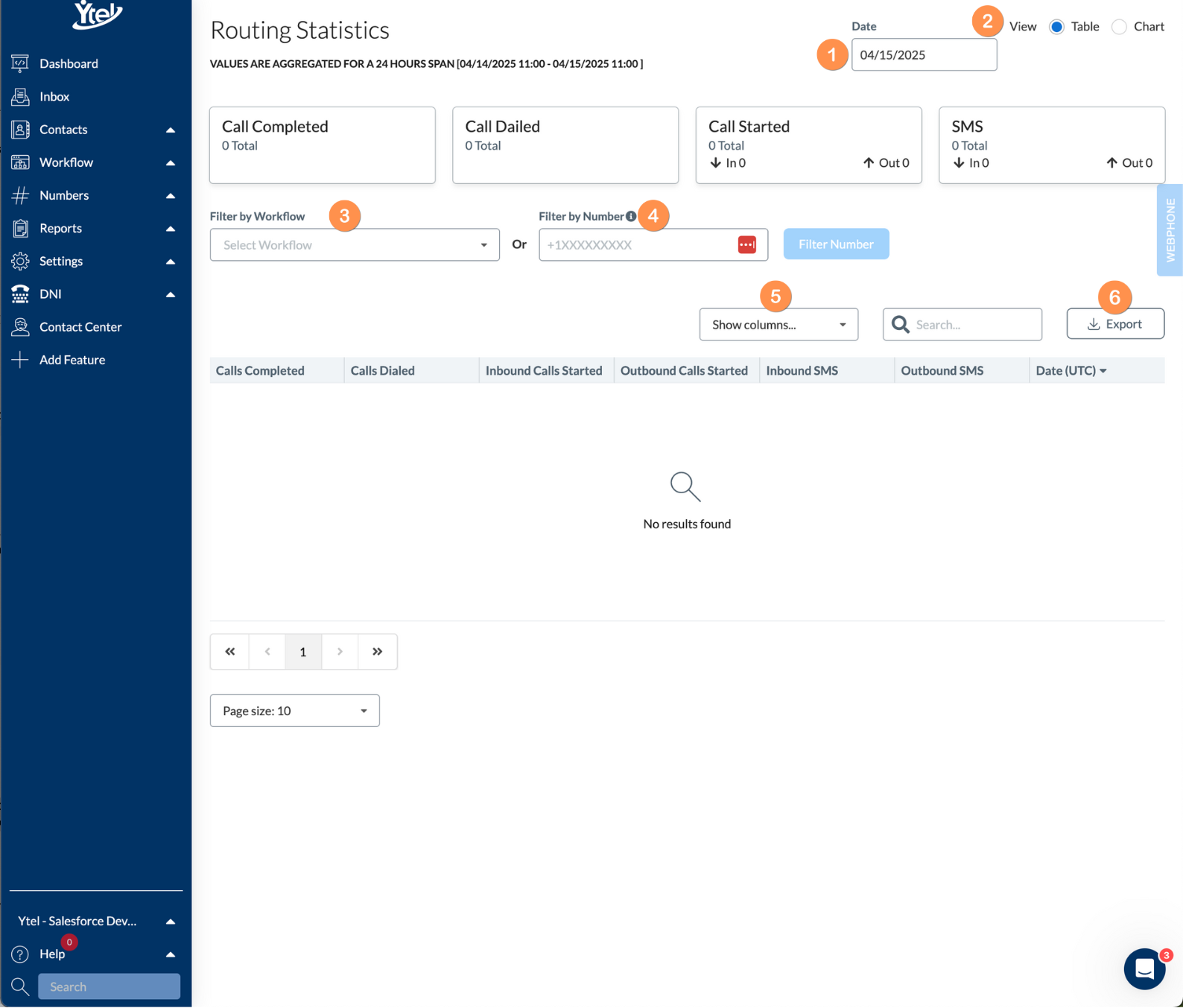Click the Workflow sidebar icon
This screenshot has width=1183, height=1008.
[20, 162]
